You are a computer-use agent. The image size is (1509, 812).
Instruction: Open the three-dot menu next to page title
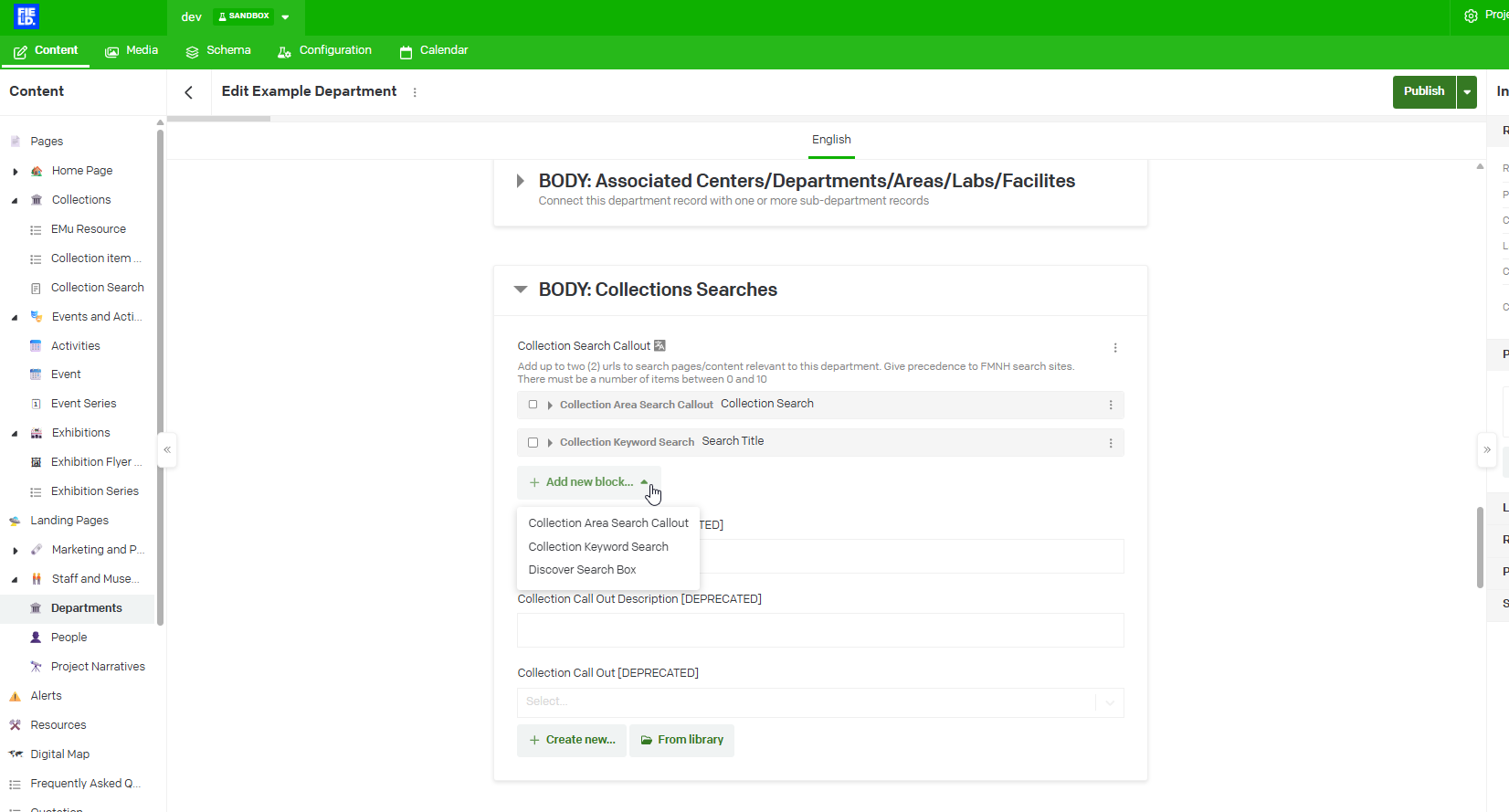click(x=415, y=92)
